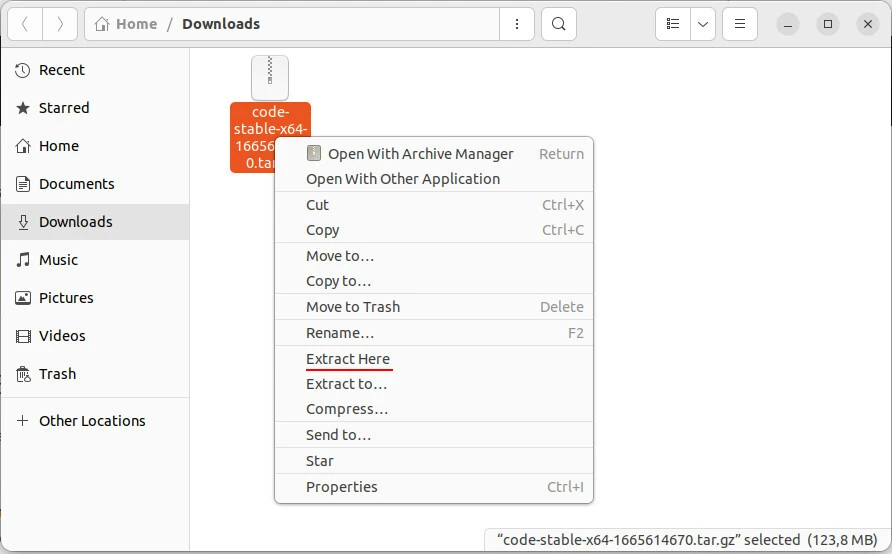892x554 pixels.
Task: Open Other Locations in sidebar
Action: point(92,421)
